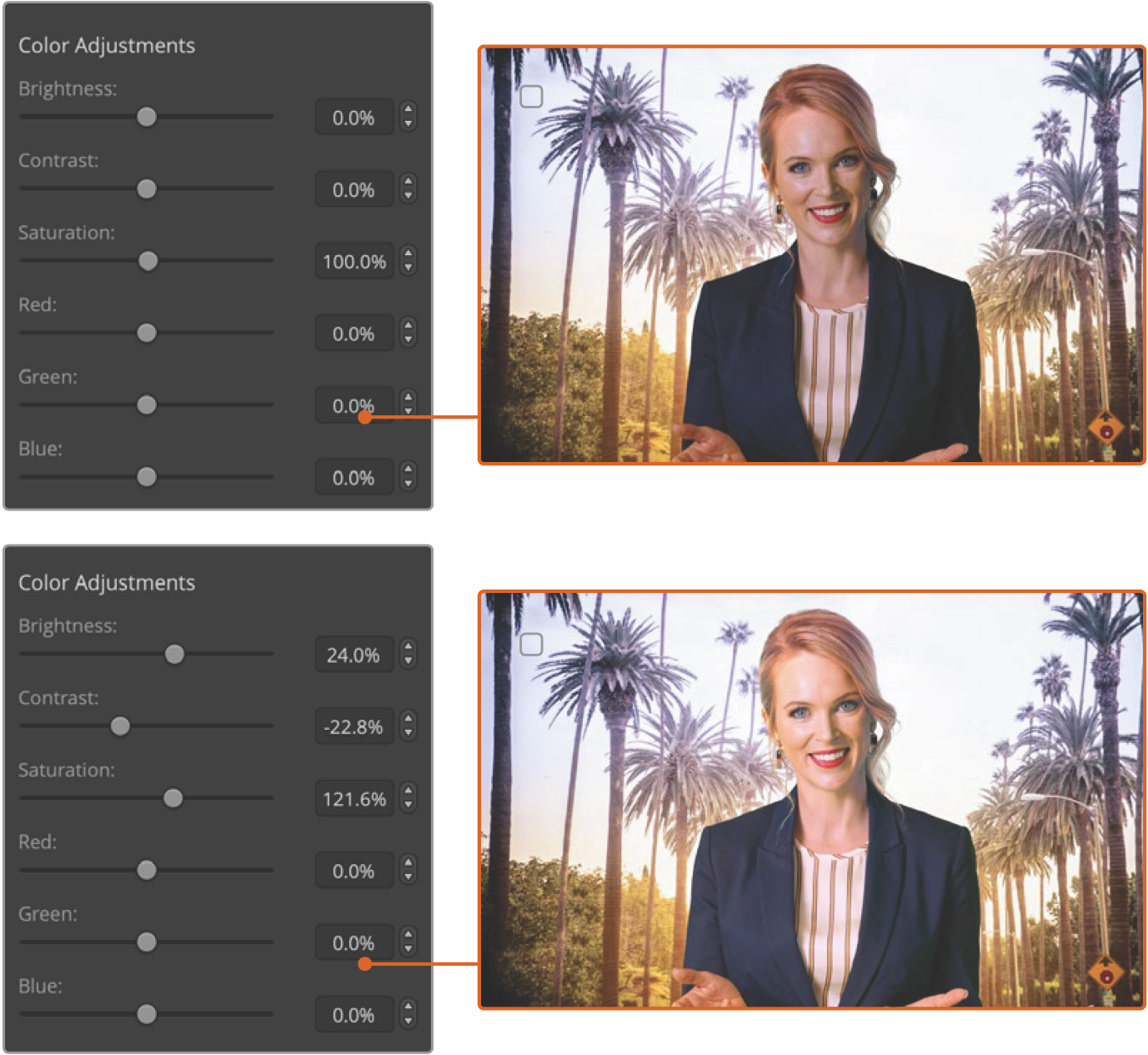The height and width of the screenshot is (1055, 1148).
Task: Increase Saturation with the up arrow beside 100.0%
Action: (x=408, y=254)
